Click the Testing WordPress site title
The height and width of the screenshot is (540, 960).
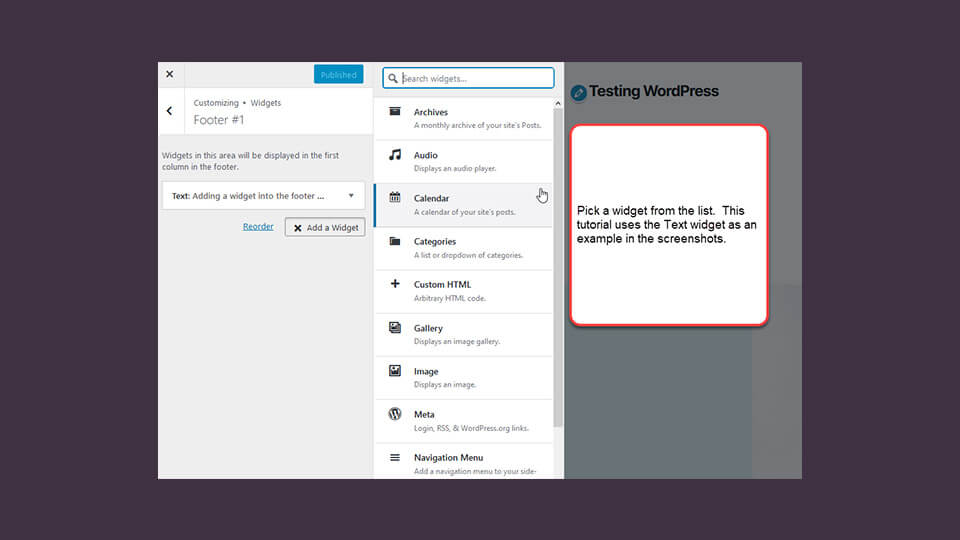(653, 91)
